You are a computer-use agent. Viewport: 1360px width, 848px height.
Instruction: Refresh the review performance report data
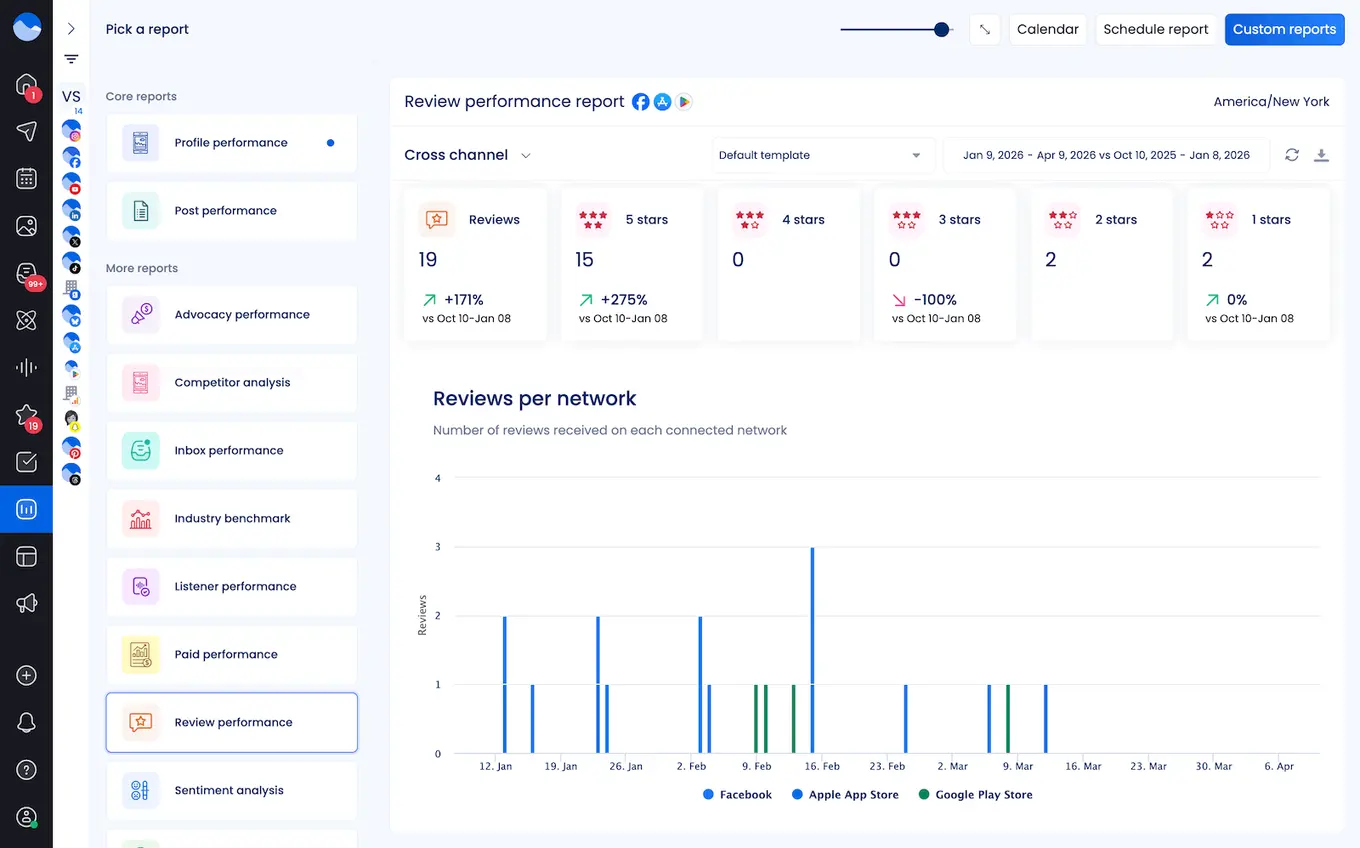(x=1291, y=155)
